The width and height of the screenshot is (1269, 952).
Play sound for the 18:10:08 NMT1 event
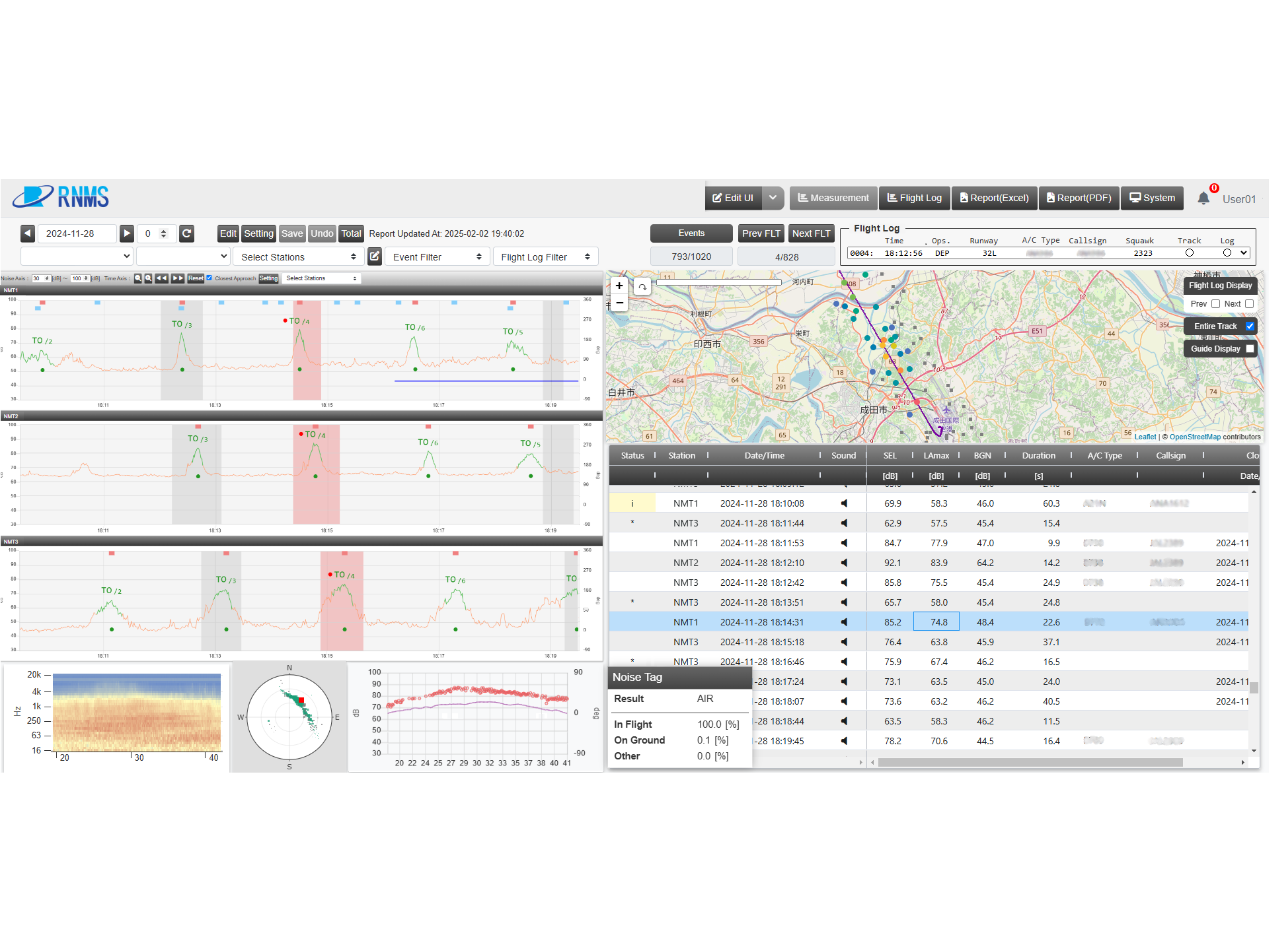pyautogui.click(x=844, y=504)
